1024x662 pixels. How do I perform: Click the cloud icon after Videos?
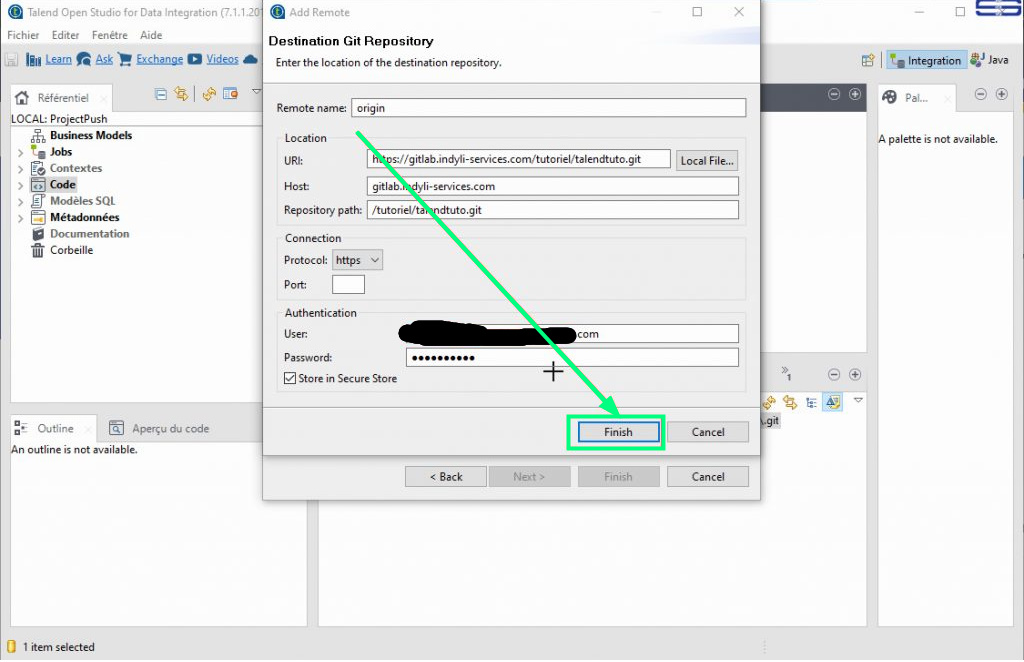pos(250,59)
